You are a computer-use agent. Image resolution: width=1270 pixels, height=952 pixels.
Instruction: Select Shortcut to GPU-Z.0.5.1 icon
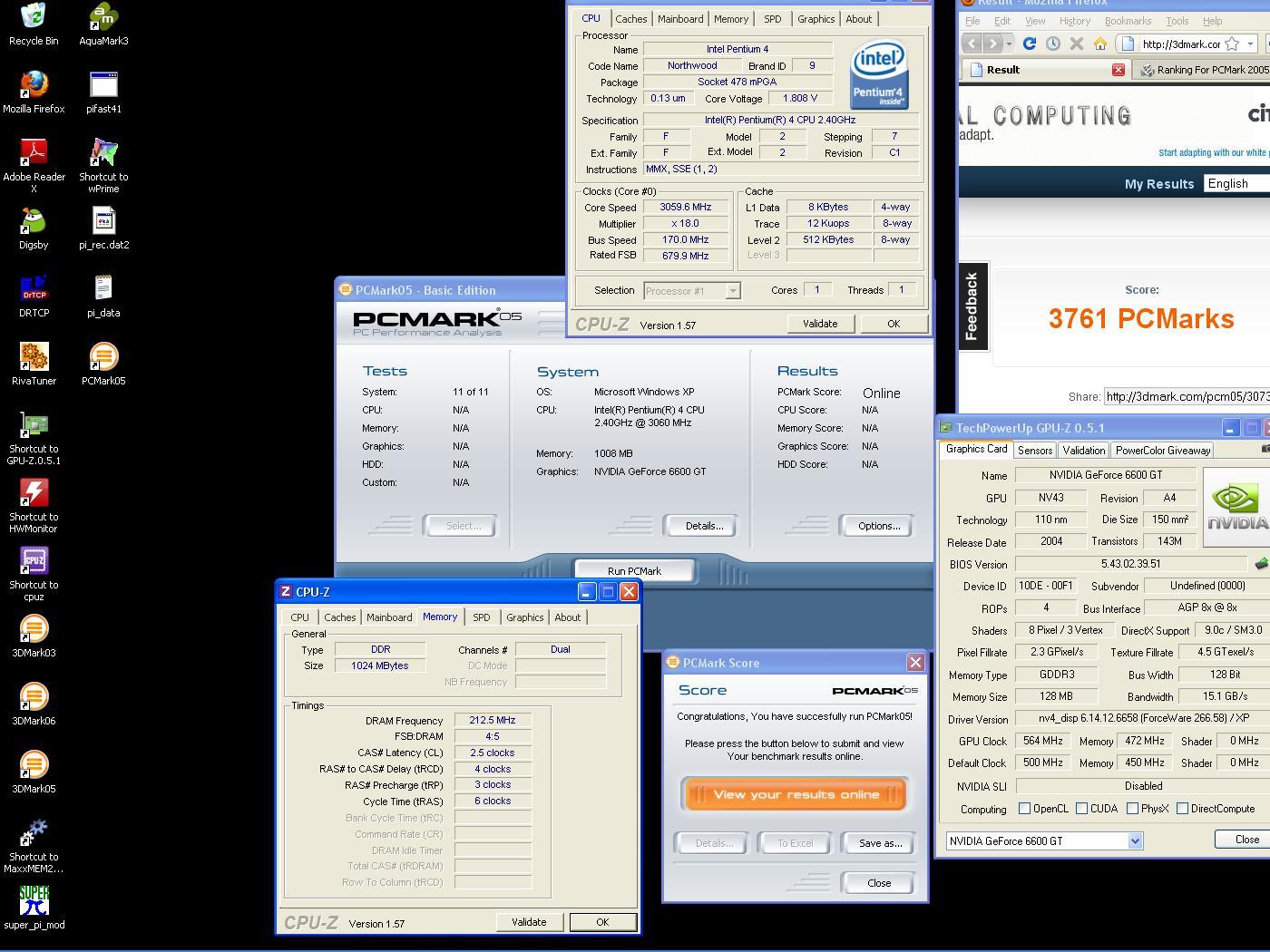(34, 438)
